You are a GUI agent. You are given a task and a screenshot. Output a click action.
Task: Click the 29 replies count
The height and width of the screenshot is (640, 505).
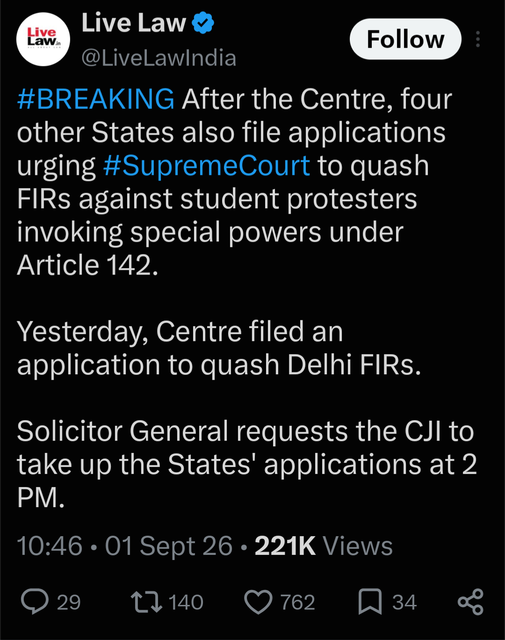click(x=69, y=602)
